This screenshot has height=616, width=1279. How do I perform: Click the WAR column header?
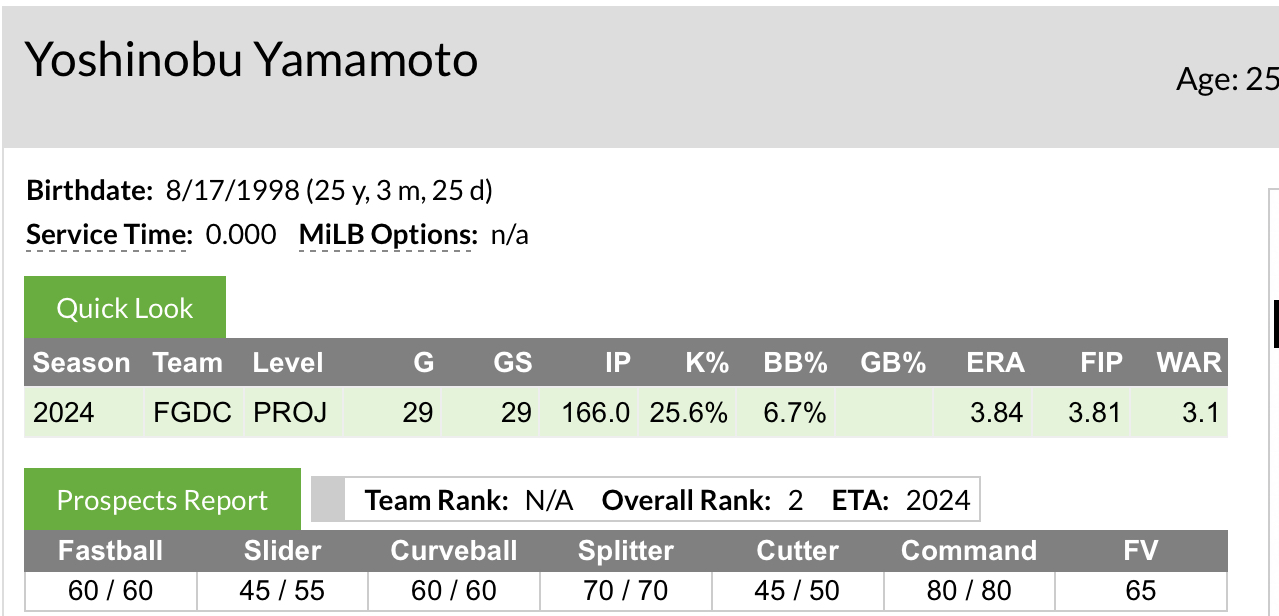(x=1189, y=362)
